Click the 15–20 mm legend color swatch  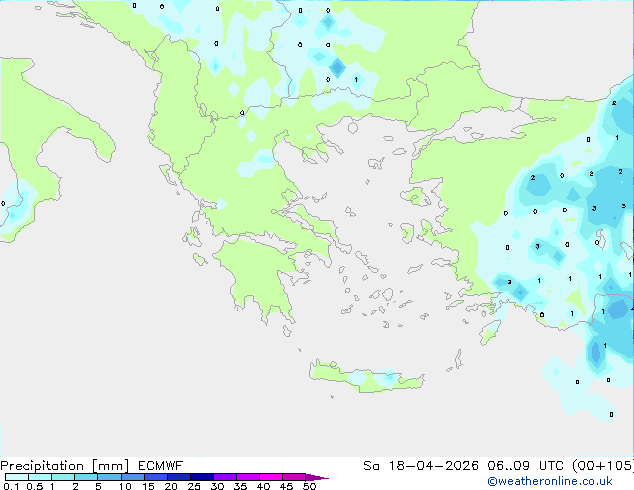(156, 477)
